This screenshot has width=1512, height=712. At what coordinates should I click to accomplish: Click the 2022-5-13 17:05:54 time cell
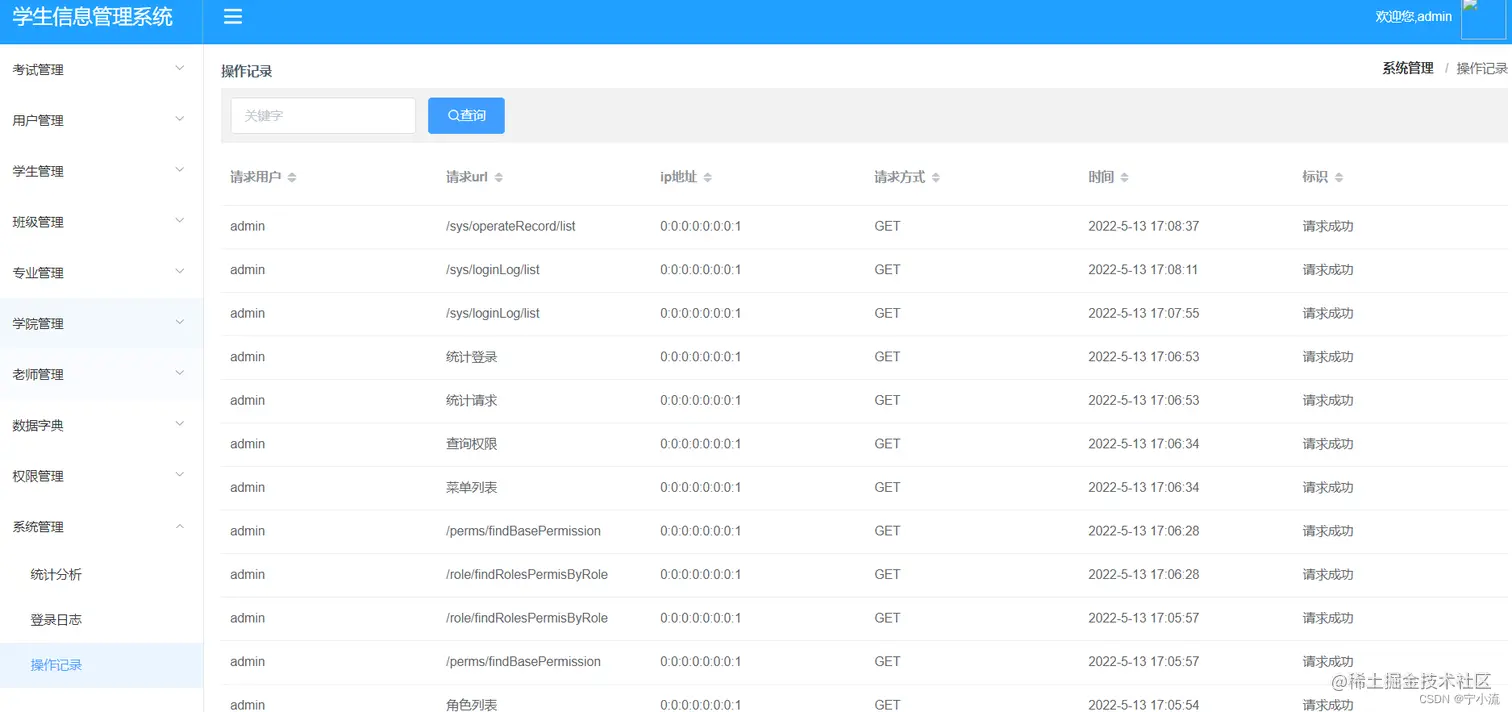click(1144, 705)
